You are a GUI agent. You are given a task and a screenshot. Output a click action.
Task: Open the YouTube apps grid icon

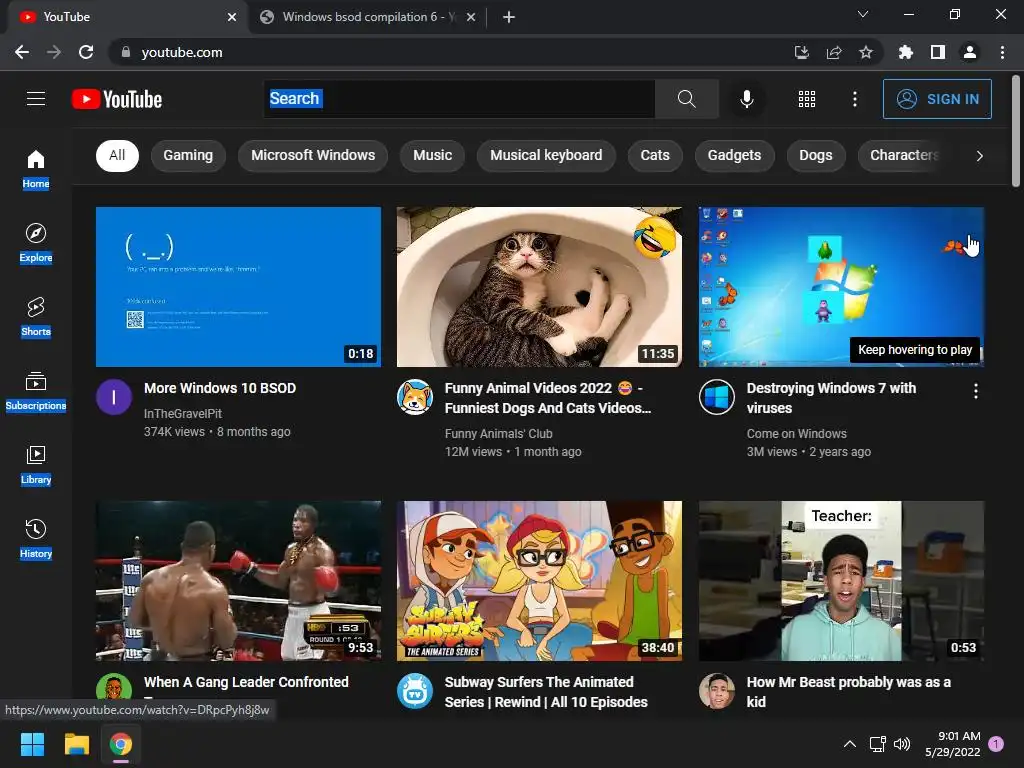(807, 99)
